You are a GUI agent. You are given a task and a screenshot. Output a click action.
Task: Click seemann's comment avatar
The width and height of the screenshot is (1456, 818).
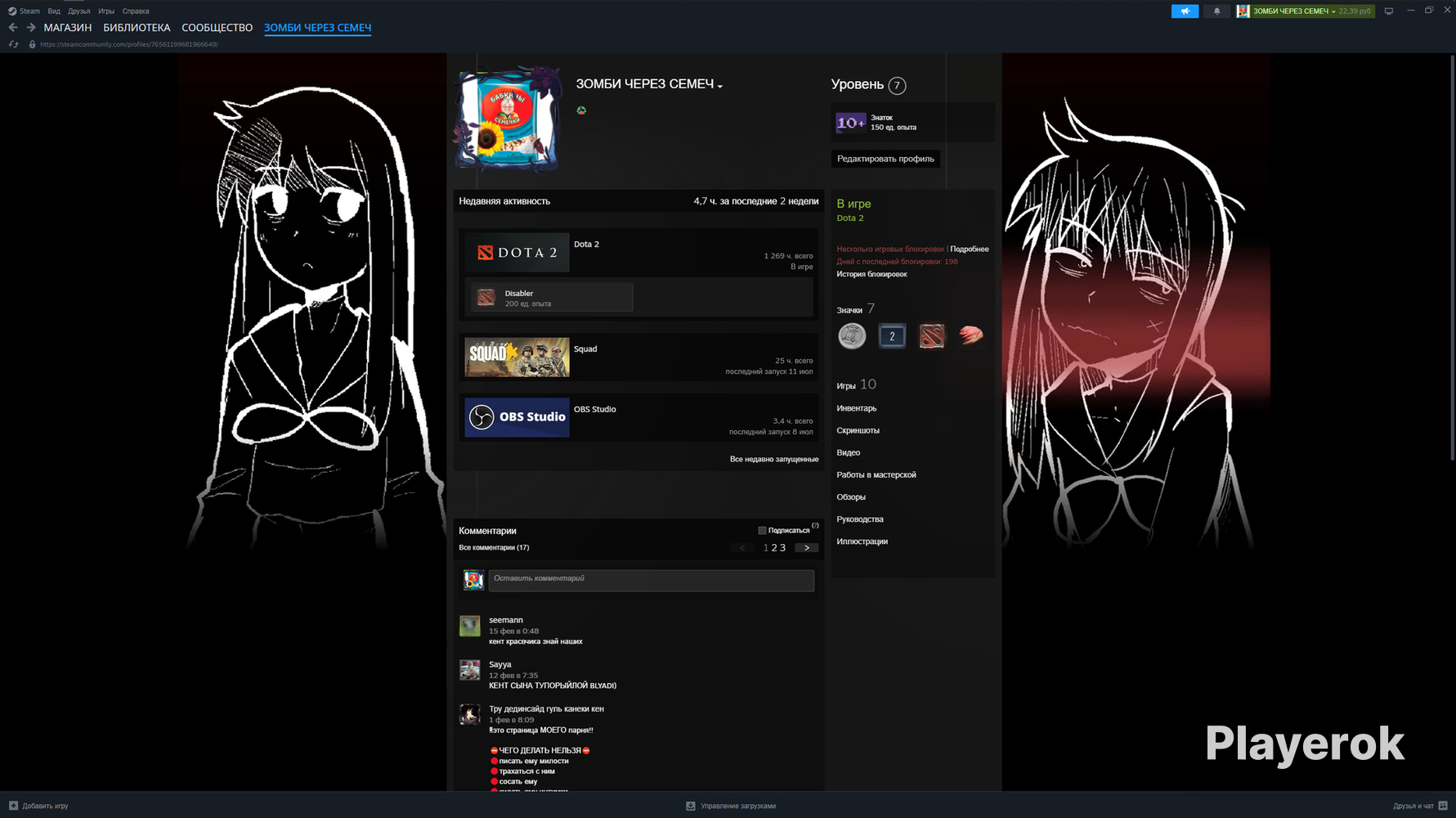click(x=470, y=626)
